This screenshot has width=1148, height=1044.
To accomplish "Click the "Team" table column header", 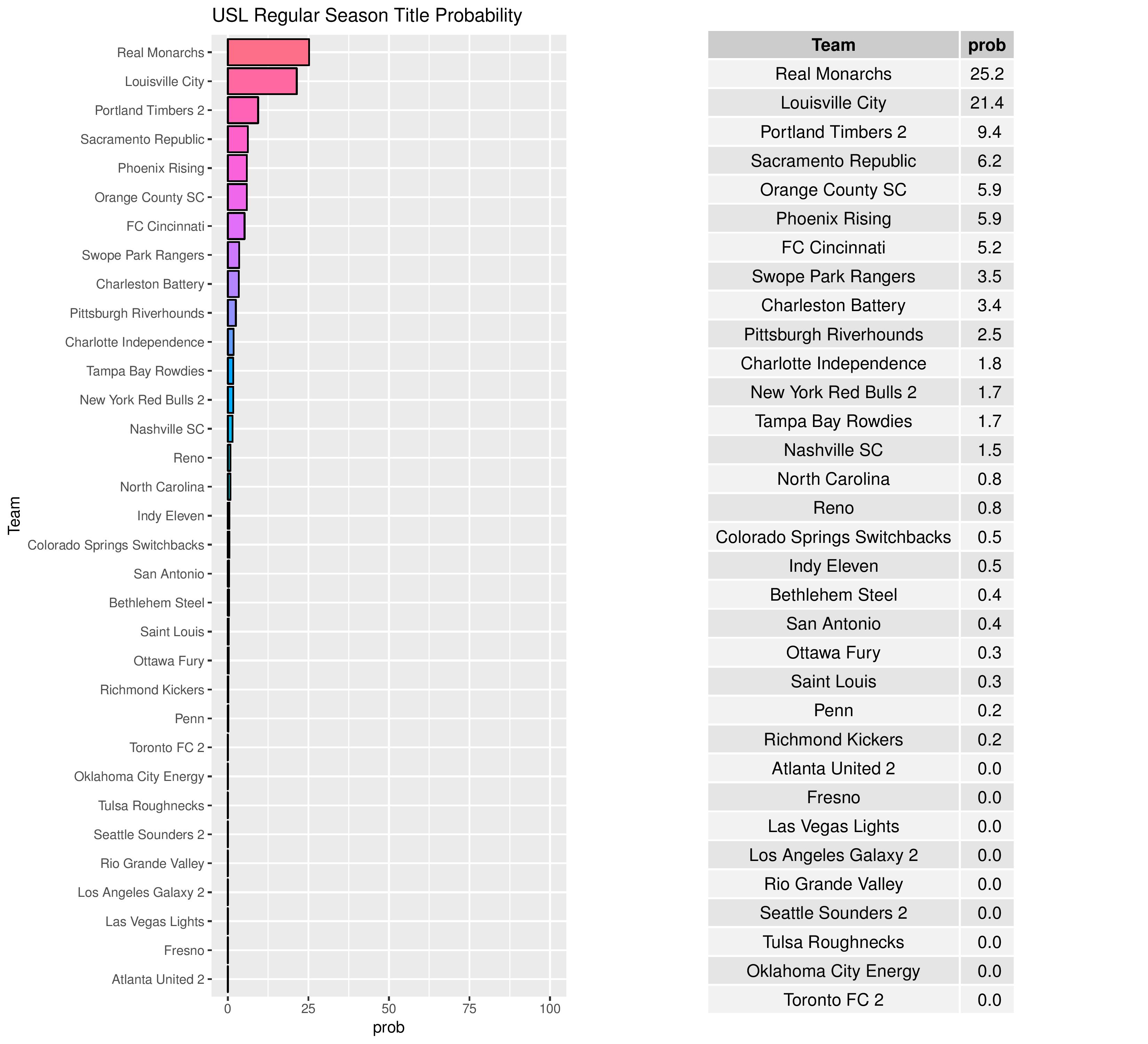I will tap(833, 45).
